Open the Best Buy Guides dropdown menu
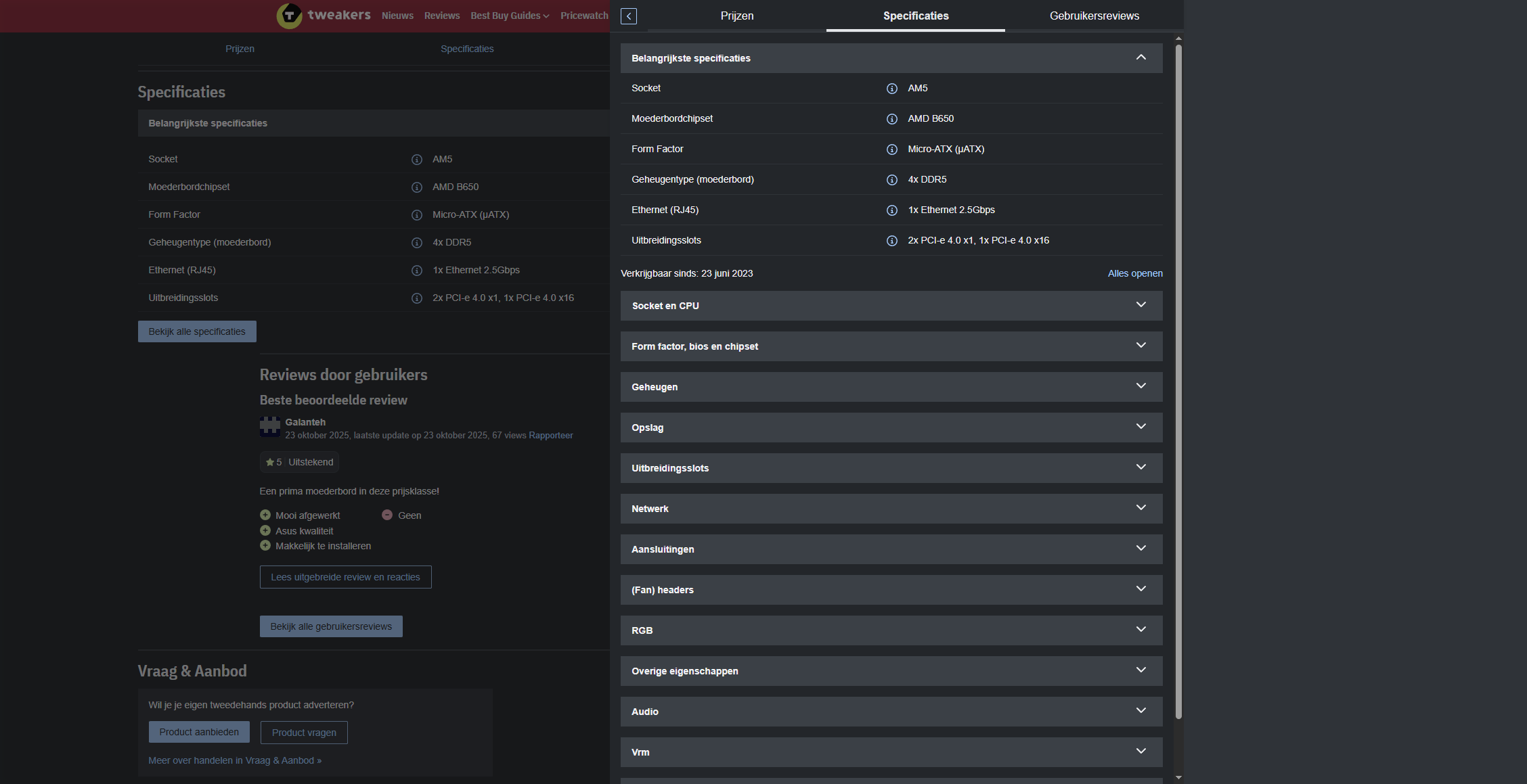The image size is (1527, 784). pyautogui.click(x=510, y=16)
